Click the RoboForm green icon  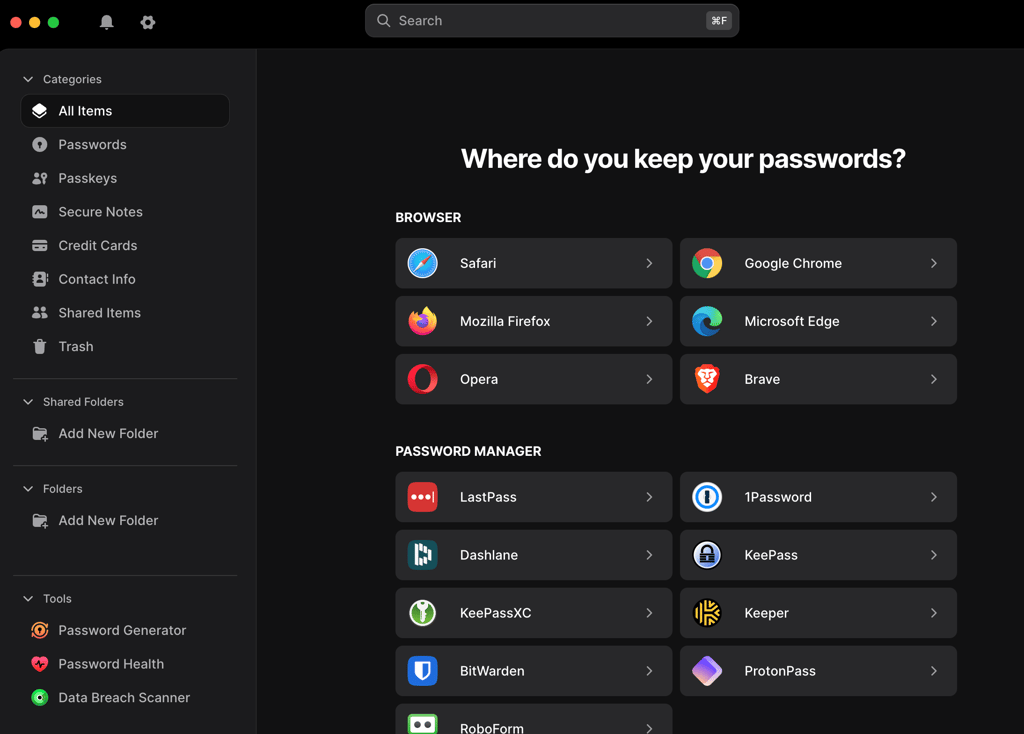[x=423, y=724]
